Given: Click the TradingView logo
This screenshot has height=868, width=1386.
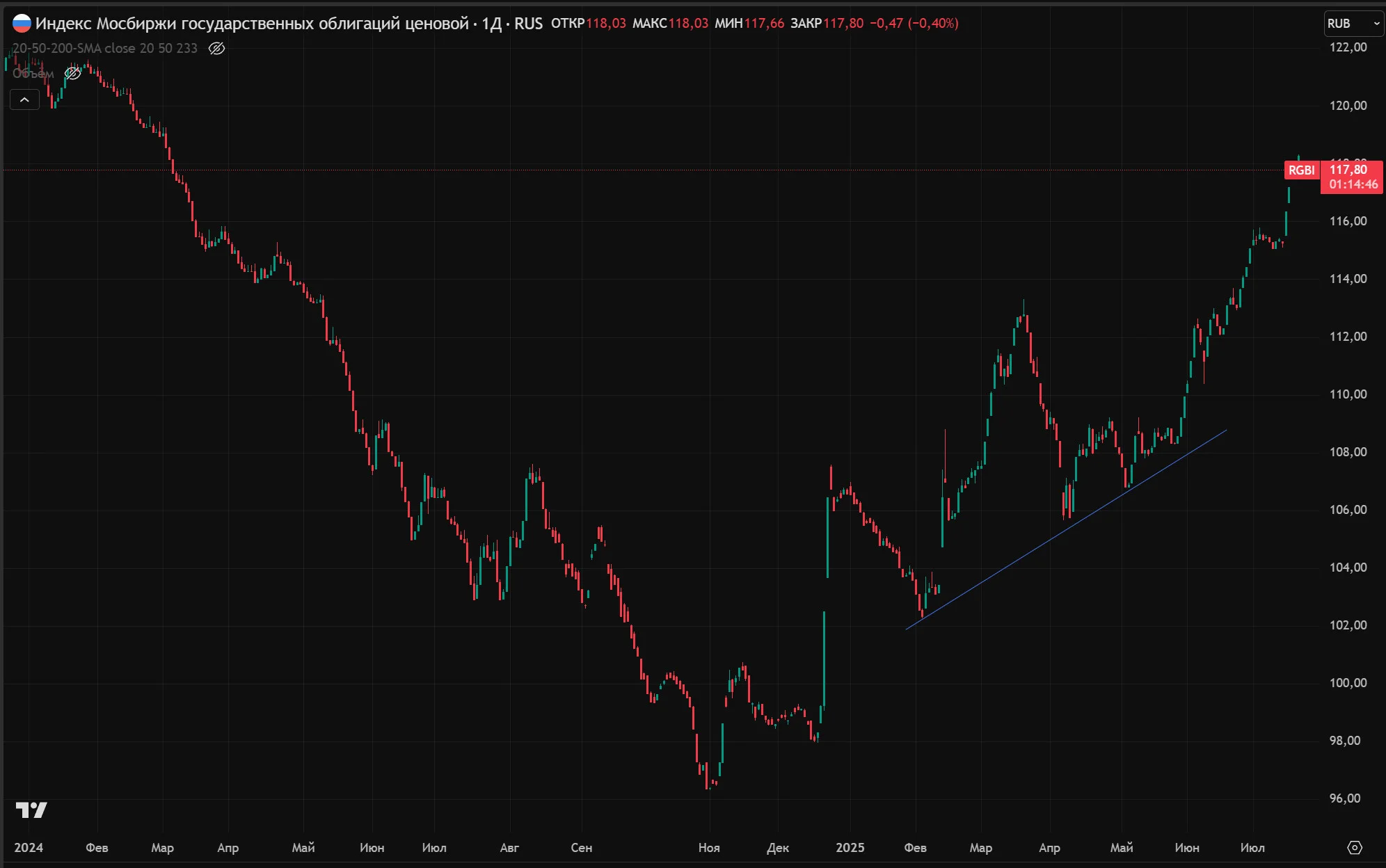Looking at the screenshot, I should 31,810.
